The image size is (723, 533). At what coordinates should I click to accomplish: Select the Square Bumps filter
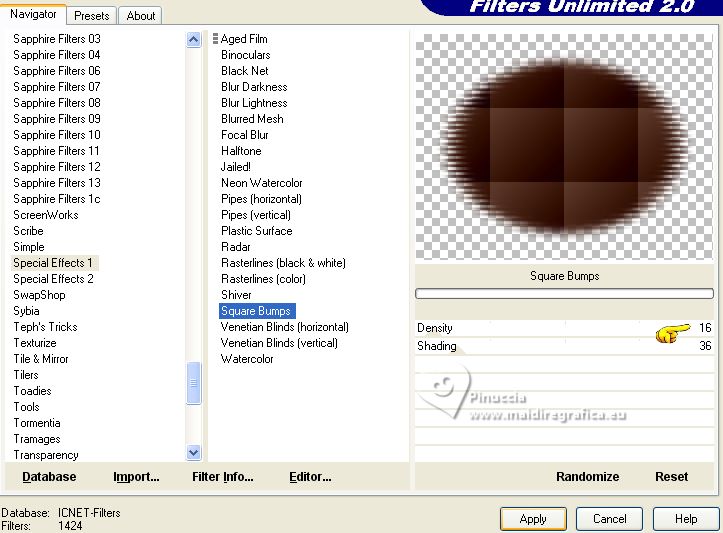click(257, 311)
